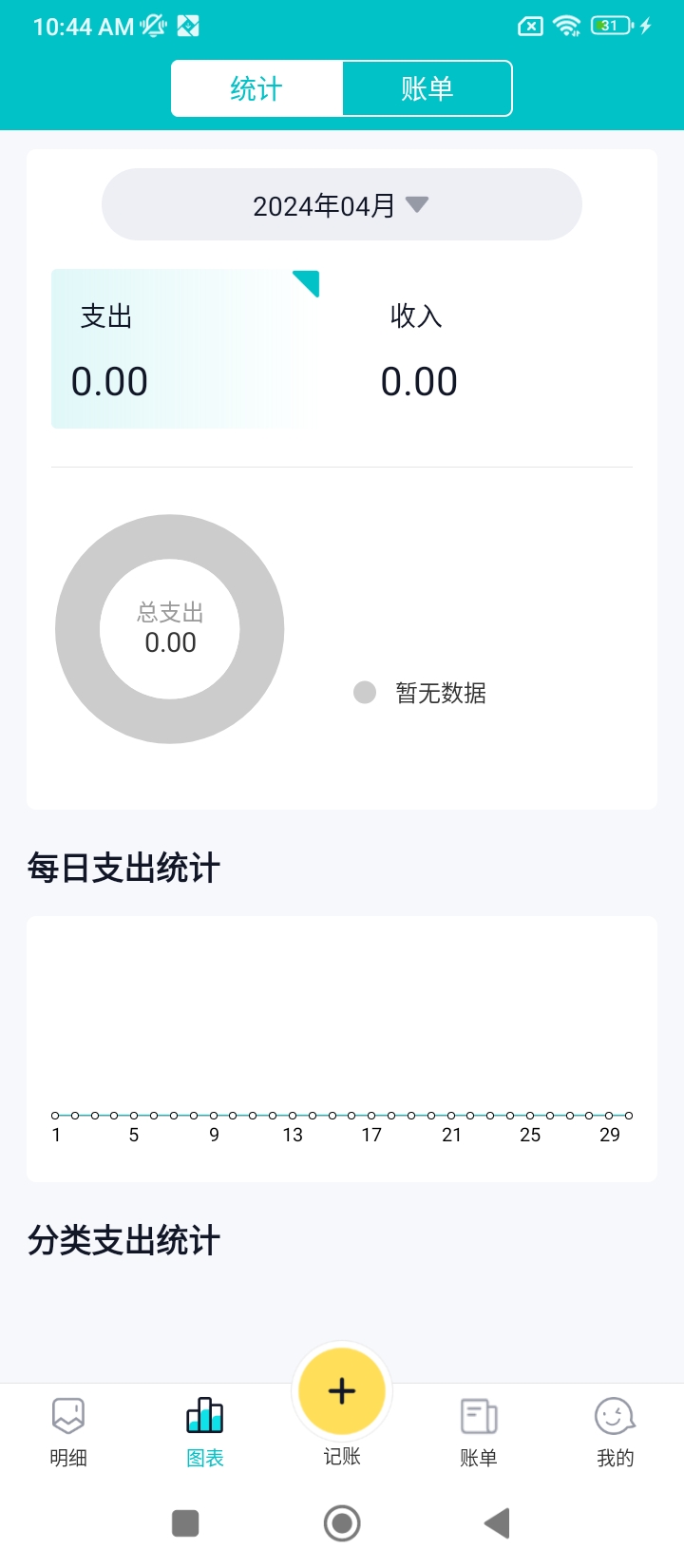Tap the day 29 point on daily chart
This screenshot has width=684, height=1568.
point(609,1116)
